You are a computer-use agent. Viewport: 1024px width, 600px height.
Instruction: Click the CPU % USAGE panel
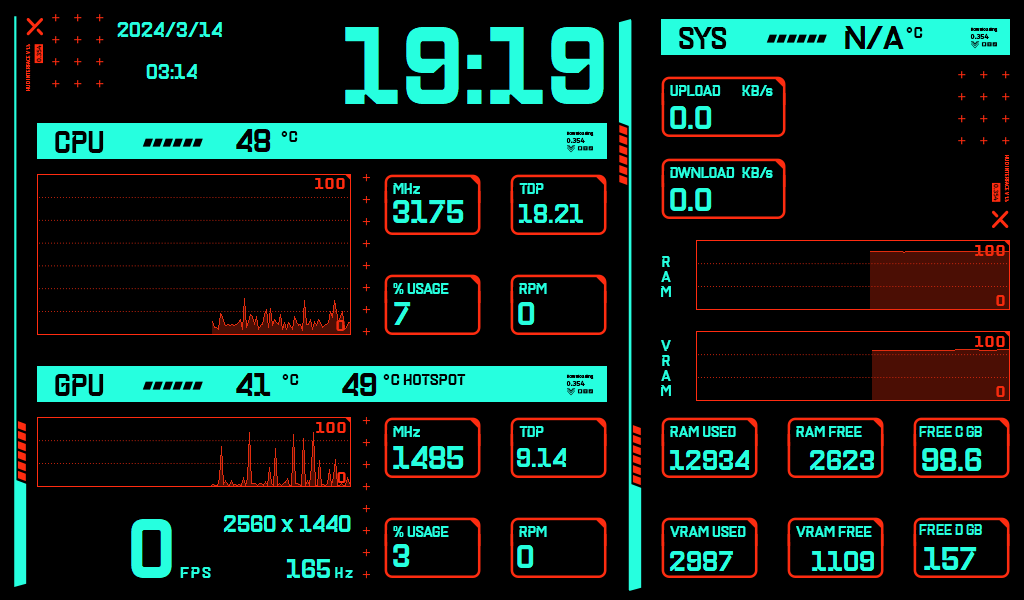coord(432,305)
